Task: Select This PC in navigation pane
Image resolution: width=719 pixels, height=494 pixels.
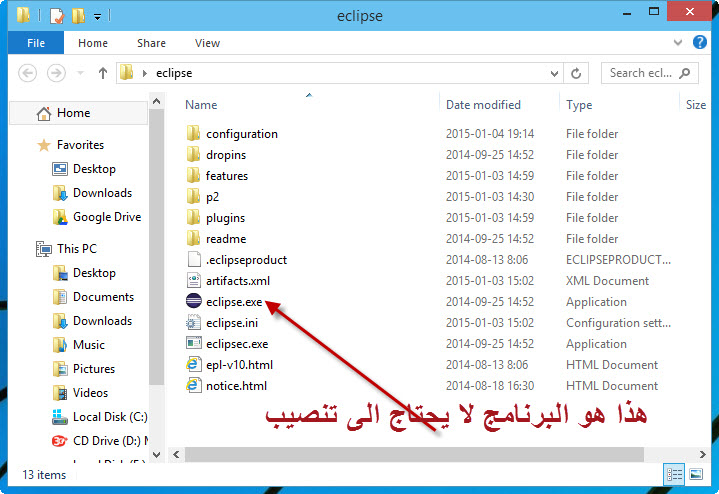Action: pyautogui.click(x=67, y=249)
